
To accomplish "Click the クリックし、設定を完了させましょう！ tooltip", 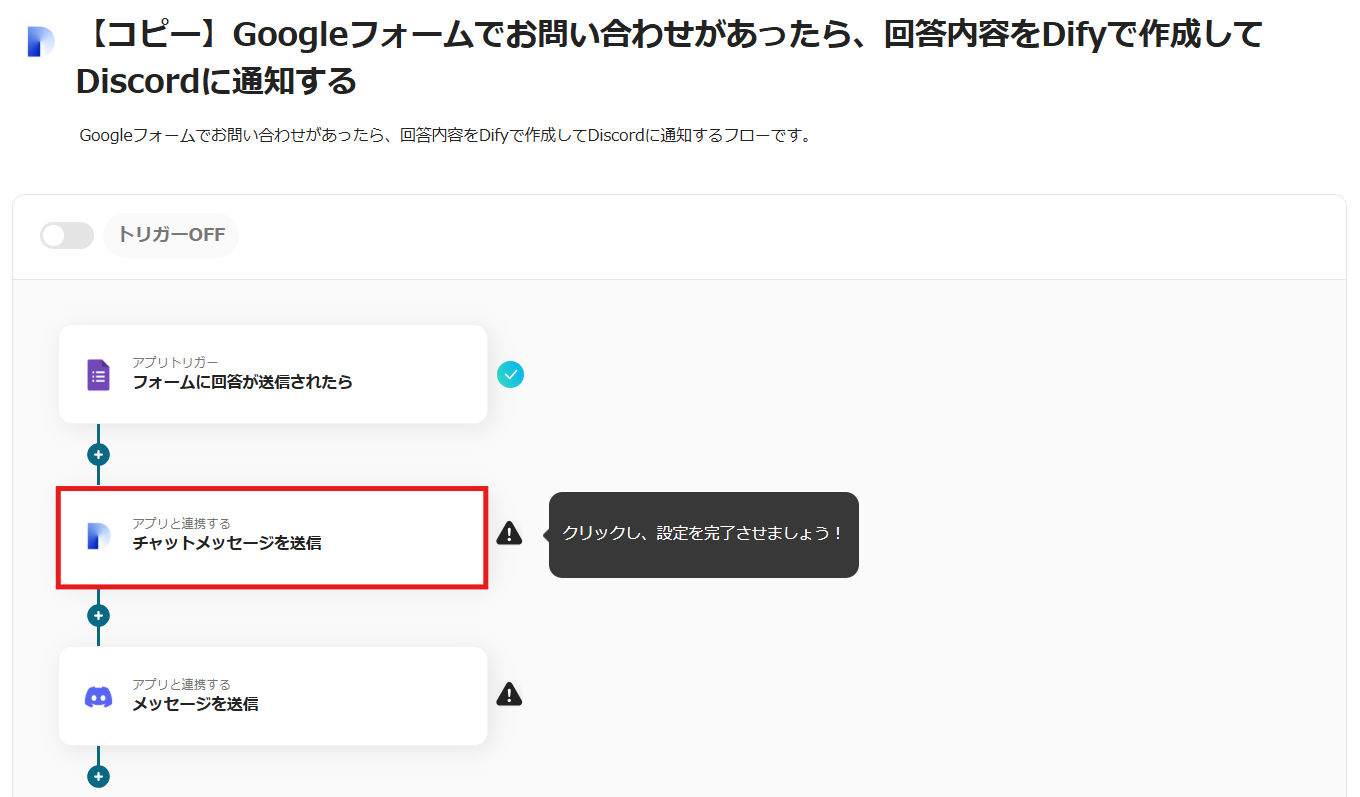I will click(703, 534).
